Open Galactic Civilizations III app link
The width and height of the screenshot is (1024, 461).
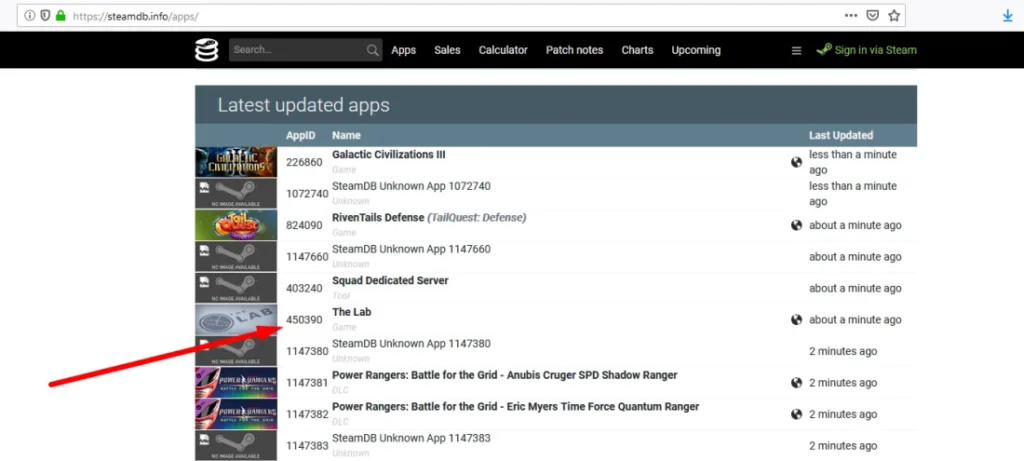click(389, 155)
